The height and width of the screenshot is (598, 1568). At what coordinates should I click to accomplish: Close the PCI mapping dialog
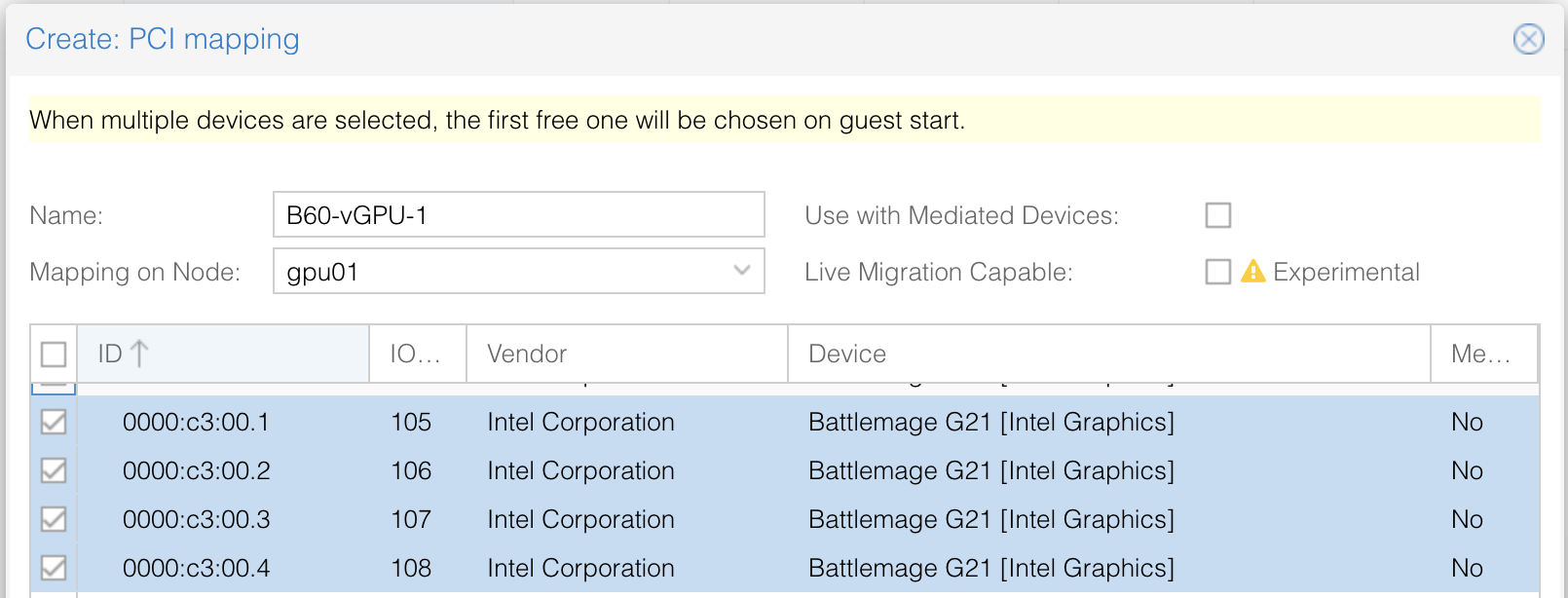(1528, 39)
